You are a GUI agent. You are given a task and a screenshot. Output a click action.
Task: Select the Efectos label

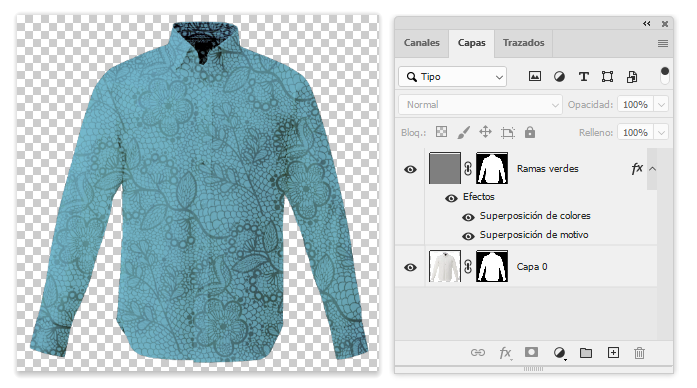coord(479,197)
